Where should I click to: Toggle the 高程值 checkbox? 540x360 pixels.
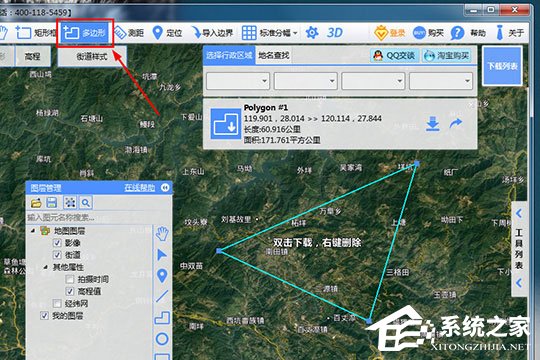point(70,291)
